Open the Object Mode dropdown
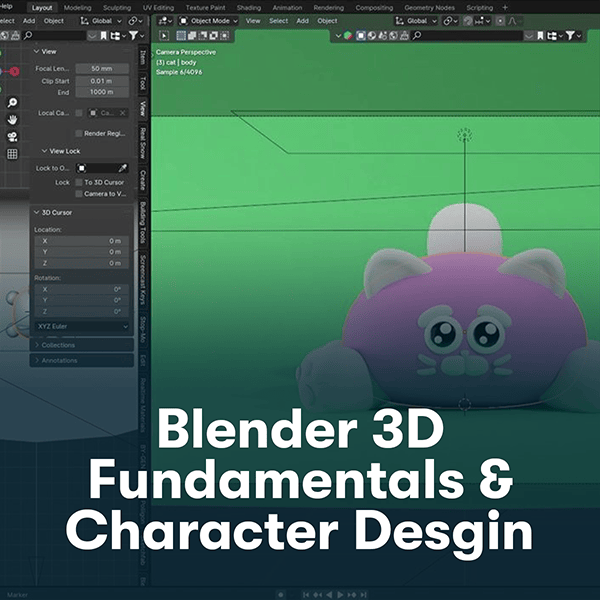Screen dimensions: 600x600 tap(209, 21)
